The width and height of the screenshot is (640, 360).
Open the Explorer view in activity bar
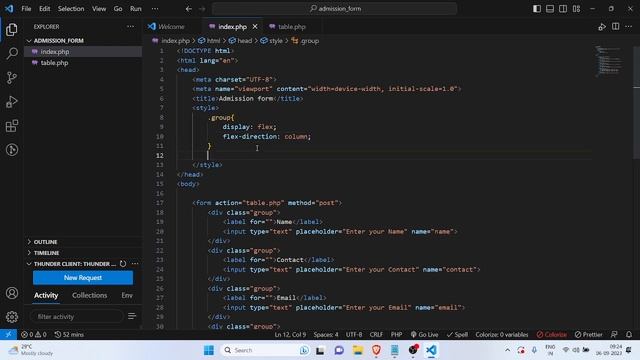point(12,29)
